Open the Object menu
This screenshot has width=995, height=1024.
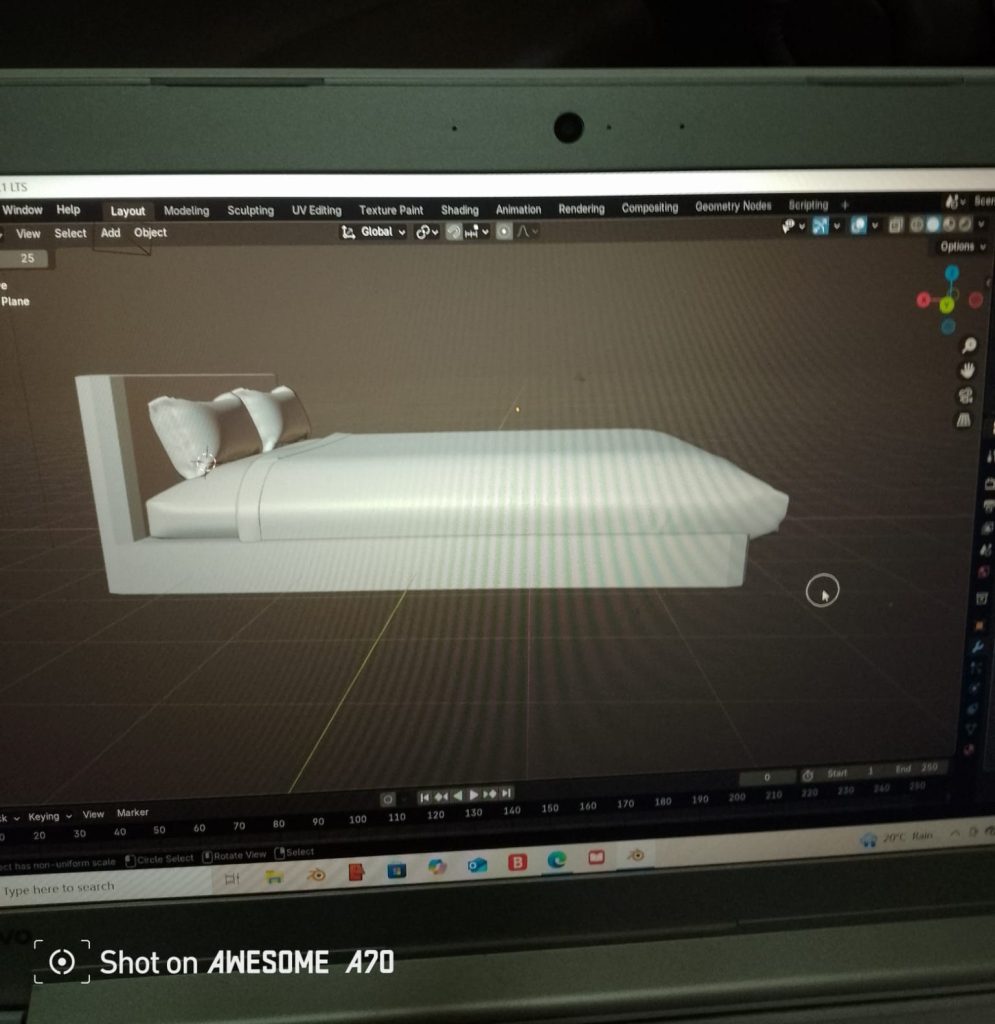[x=150, y=233]
